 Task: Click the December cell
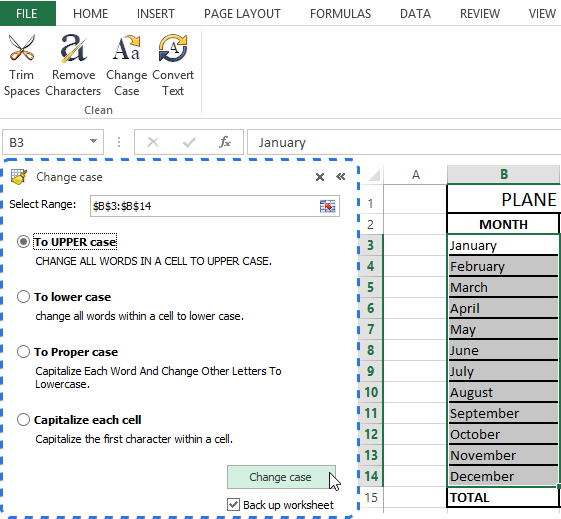coord(503,476)
